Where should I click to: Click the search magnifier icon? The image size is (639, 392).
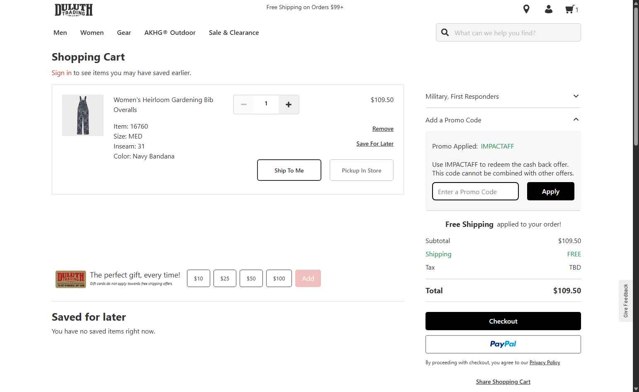click(445, 32)
